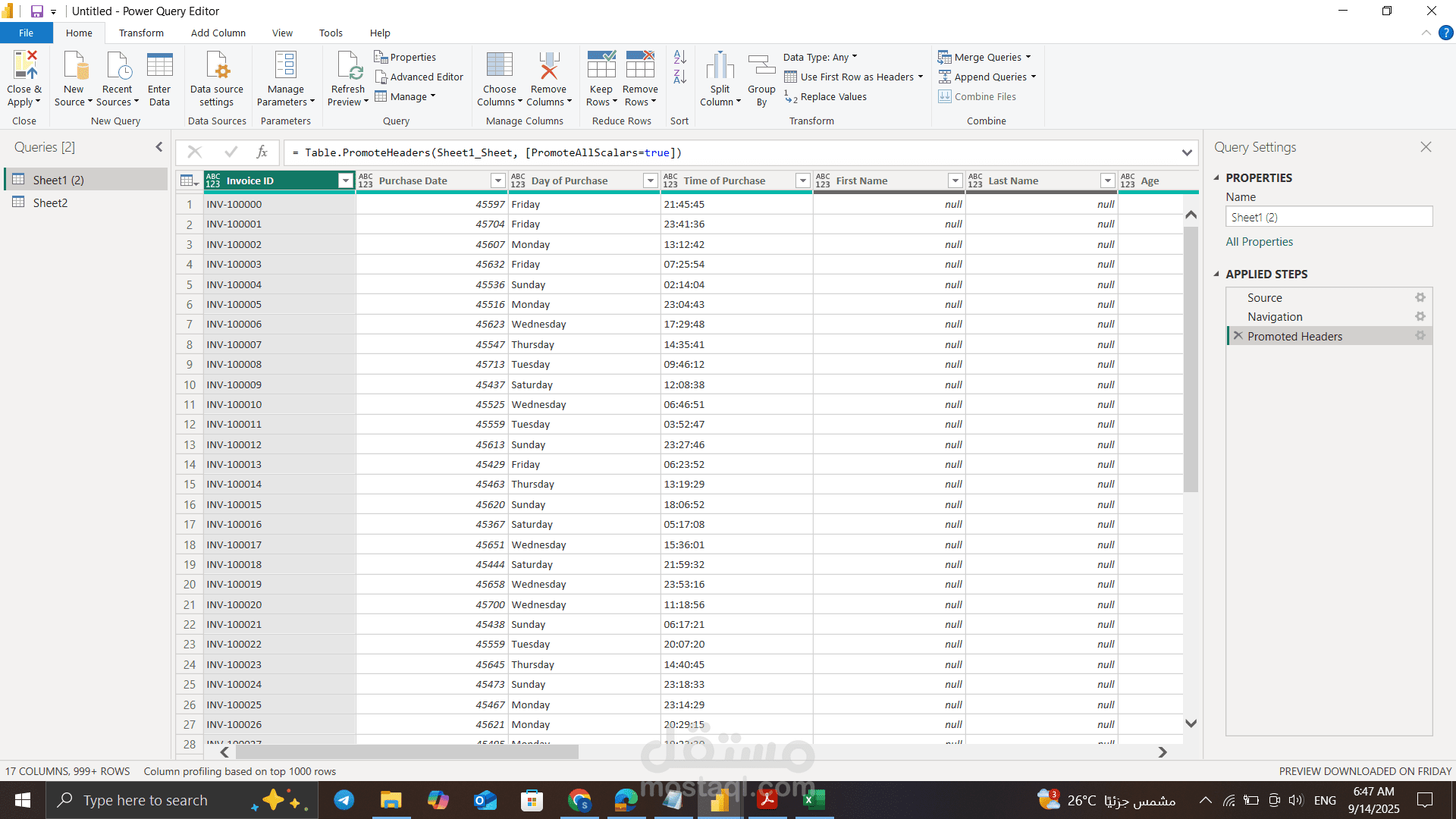
Task: Sort ascending with the A-Z icon
Action: point(679,57)
